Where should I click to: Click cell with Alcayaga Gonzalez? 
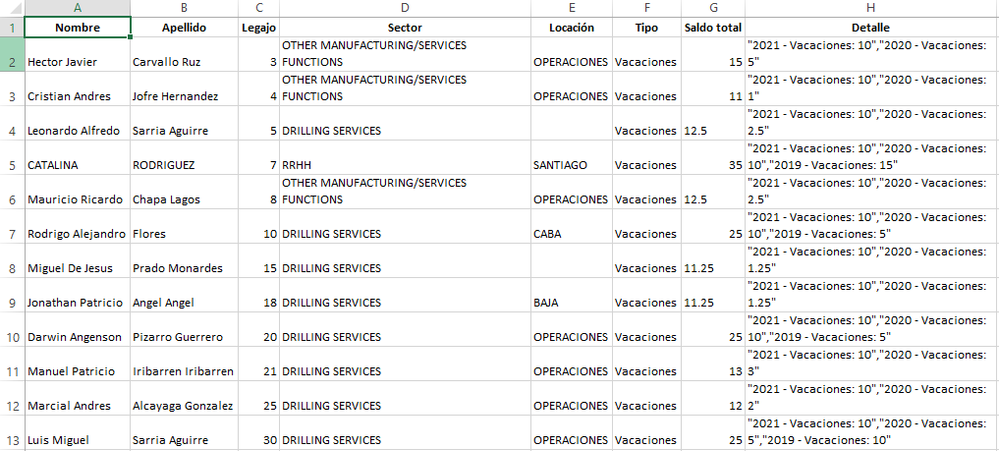pyautogui.click(x=184, y=398)
